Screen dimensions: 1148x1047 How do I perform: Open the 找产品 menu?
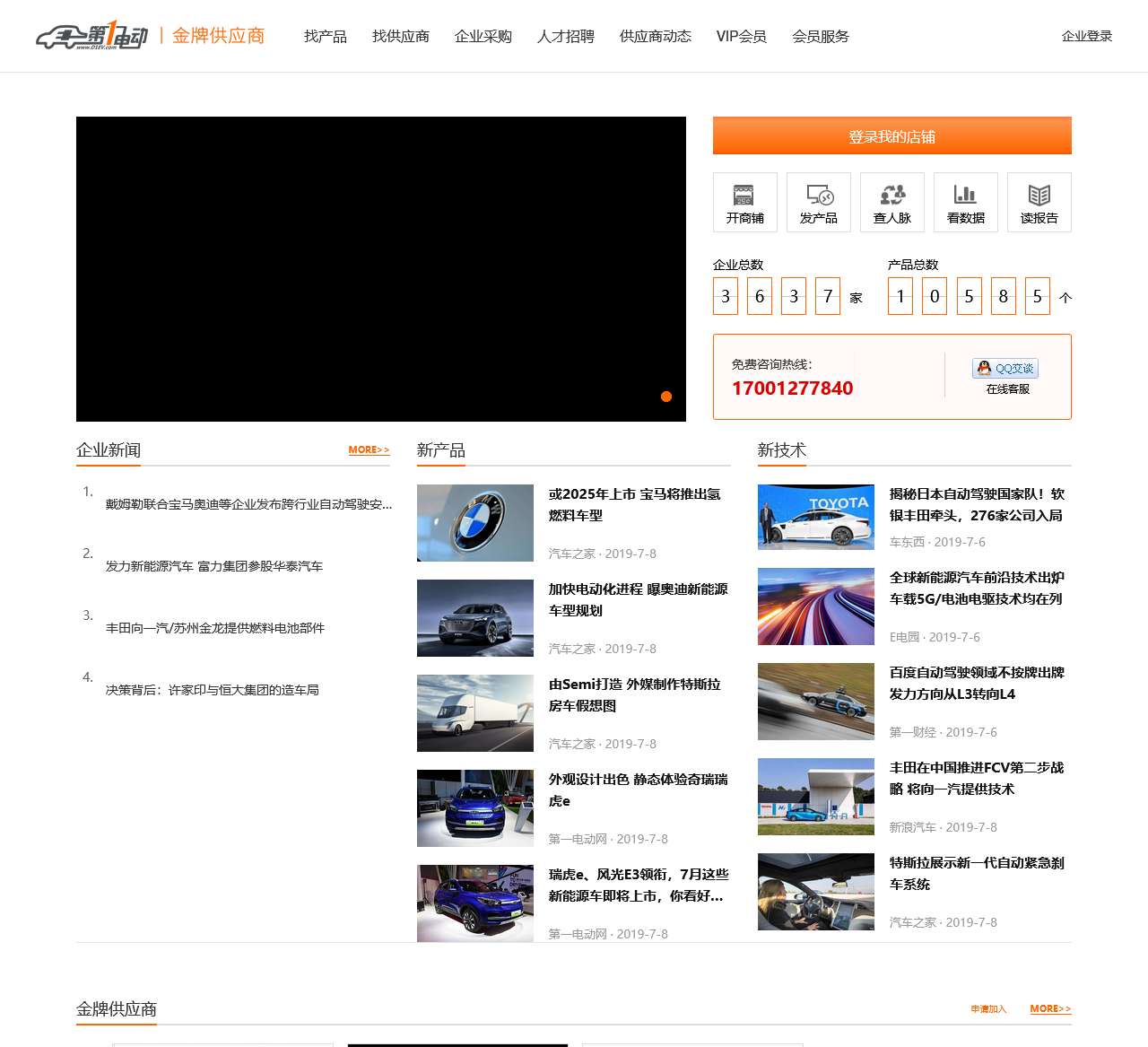pos(325,36)
